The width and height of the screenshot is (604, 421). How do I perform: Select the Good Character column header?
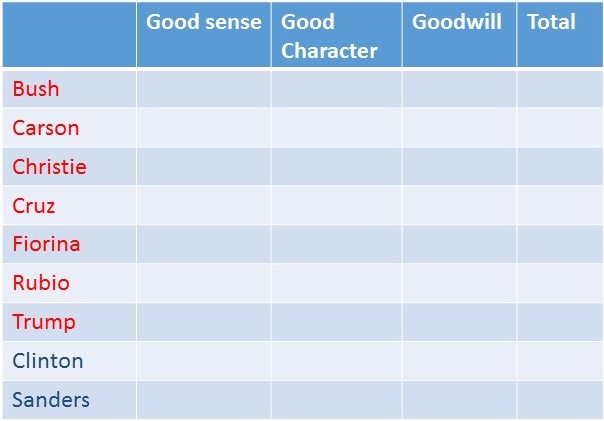click(x=329, y=36)
